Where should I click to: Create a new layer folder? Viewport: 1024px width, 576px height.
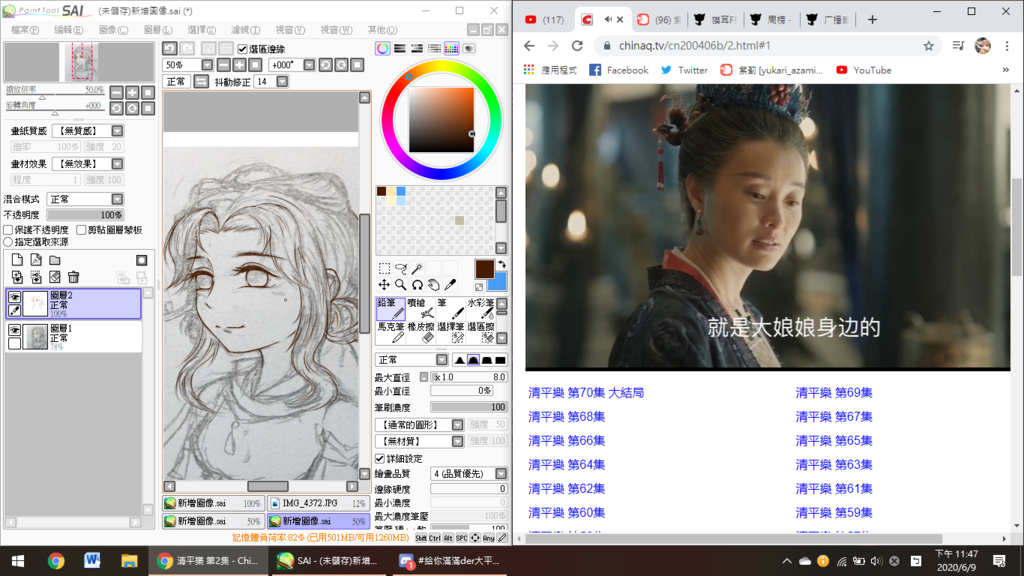click(55, 260)
